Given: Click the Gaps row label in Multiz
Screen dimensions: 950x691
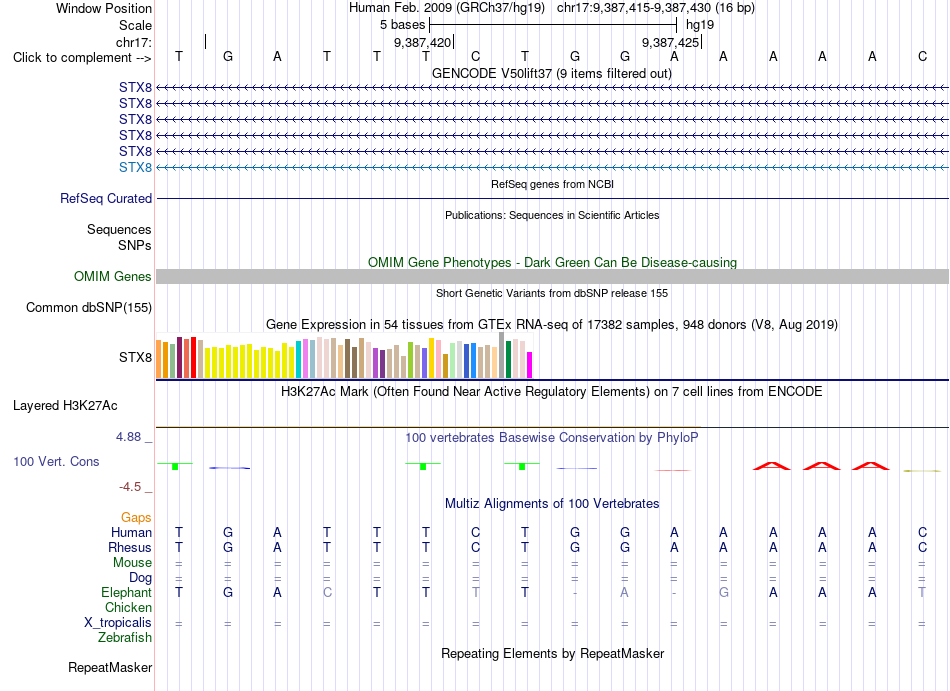Looking at the screenshot, I should [x=136, y=517].
